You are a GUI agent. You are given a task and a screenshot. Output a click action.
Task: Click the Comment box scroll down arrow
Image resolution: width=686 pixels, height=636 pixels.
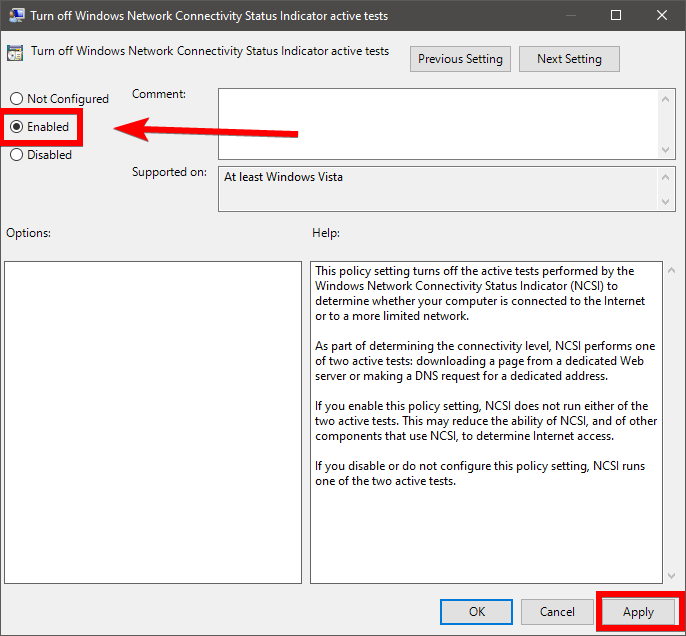pyautogui.click(x=665, y=150)
